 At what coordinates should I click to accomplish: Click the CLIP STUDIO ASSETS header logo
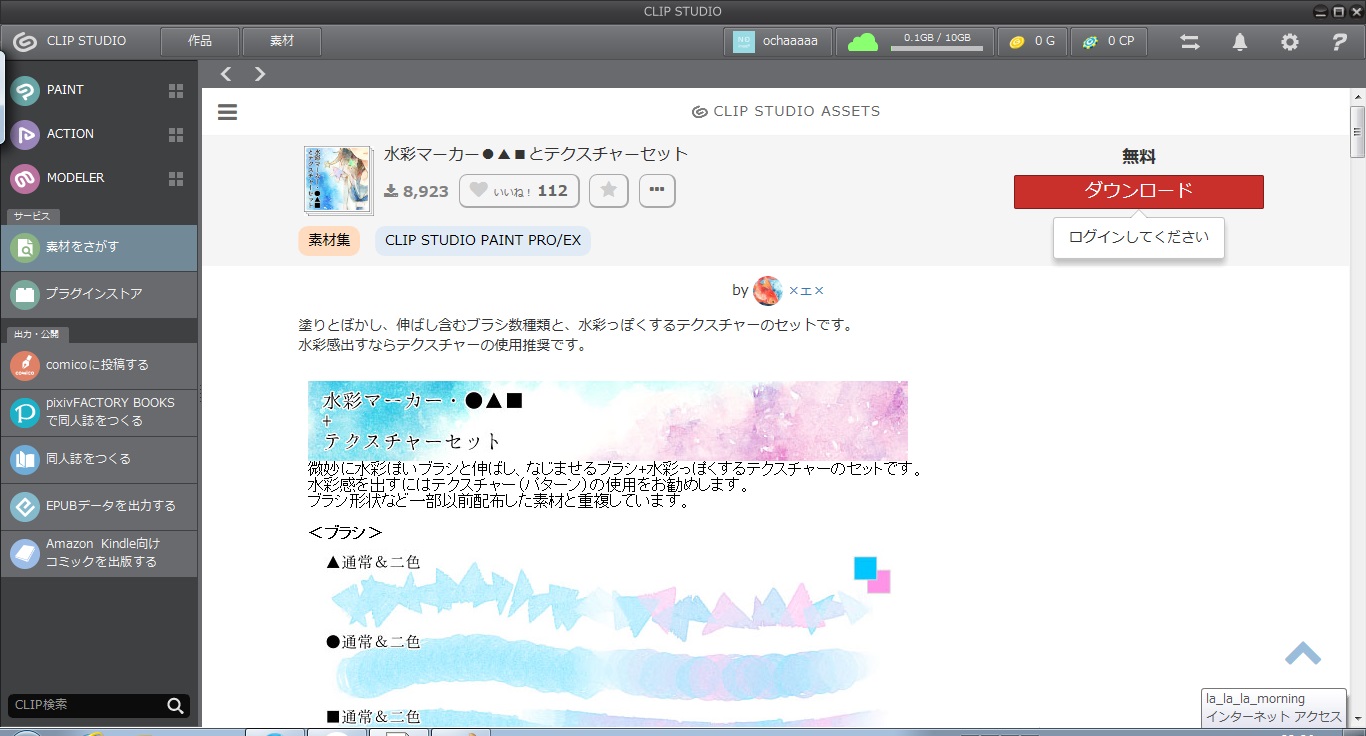[x=786, y=112]
